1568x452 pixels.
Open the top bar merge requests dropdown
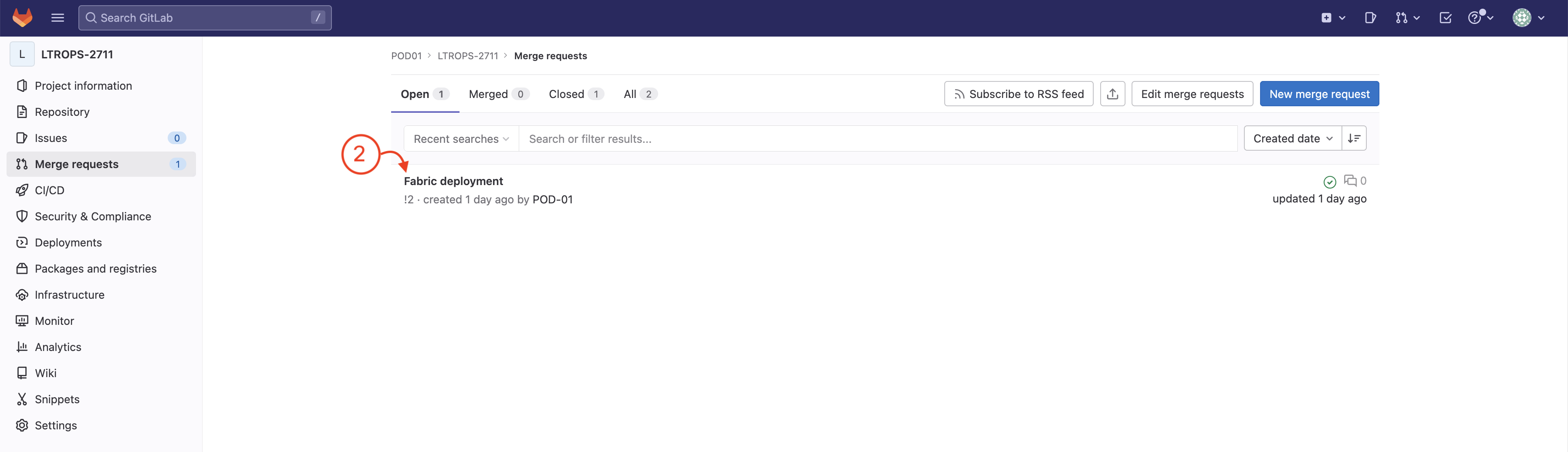1407,18
